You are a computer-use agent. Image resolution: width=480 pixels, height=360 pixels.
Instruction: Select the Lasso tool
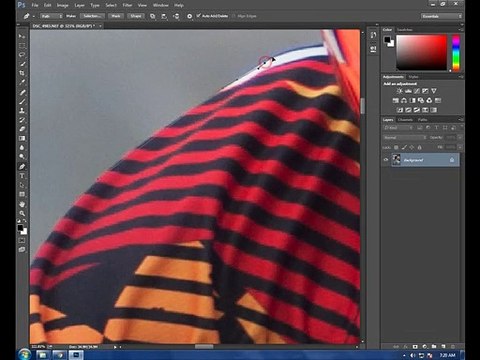click(x=22, y=55)
